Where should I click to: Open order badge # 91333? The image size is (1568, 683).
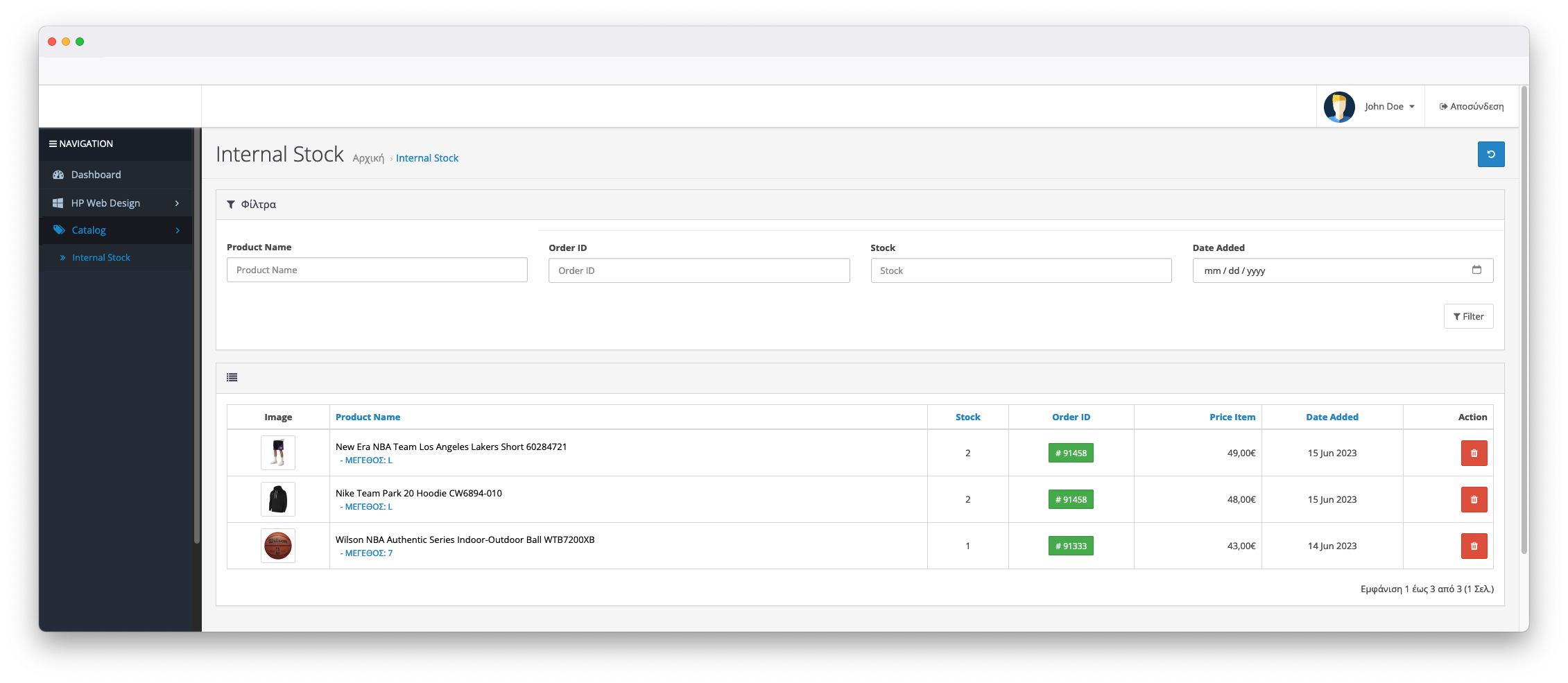click(1071, 546)
